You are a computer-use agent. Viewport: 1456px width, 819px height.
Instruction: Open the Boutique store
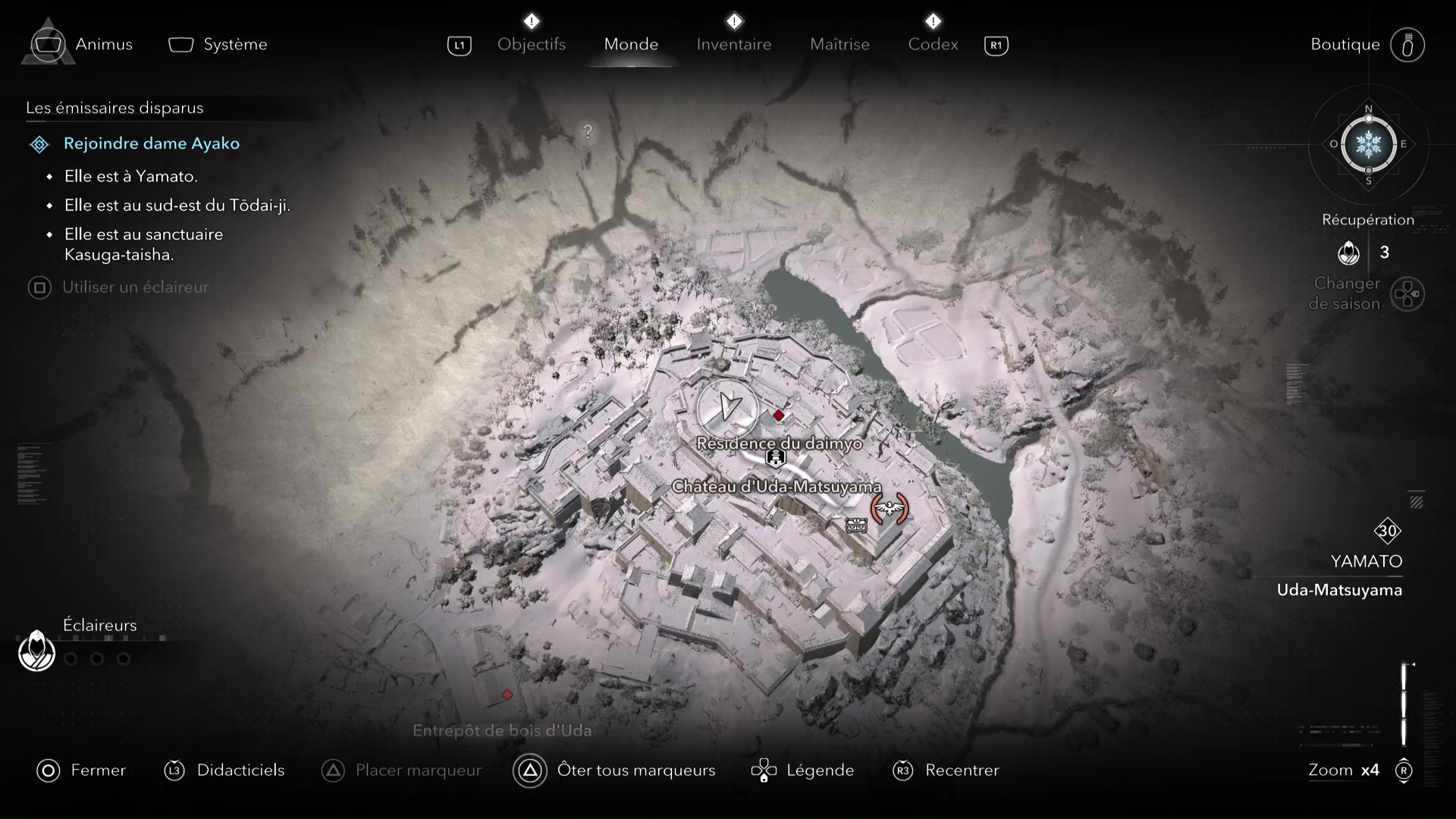(x=1345, y=45)
